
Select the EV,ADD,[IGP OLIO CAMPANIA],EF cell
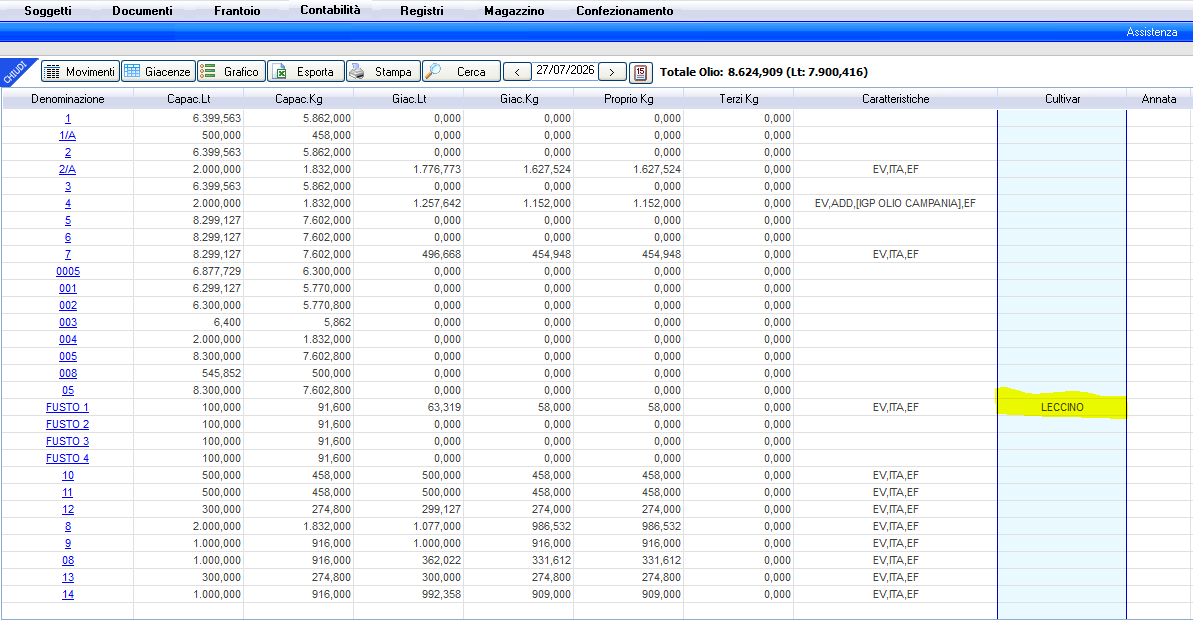pyautogui.click(x=896, y=203)
